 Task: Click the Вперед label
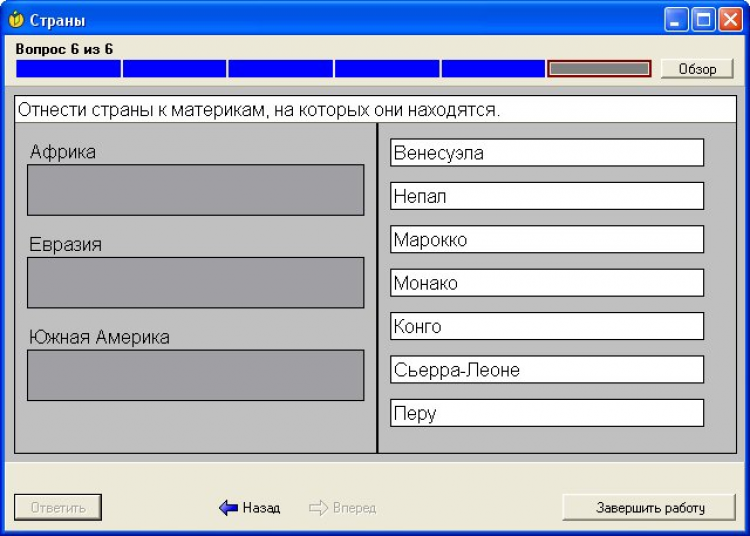354,507
